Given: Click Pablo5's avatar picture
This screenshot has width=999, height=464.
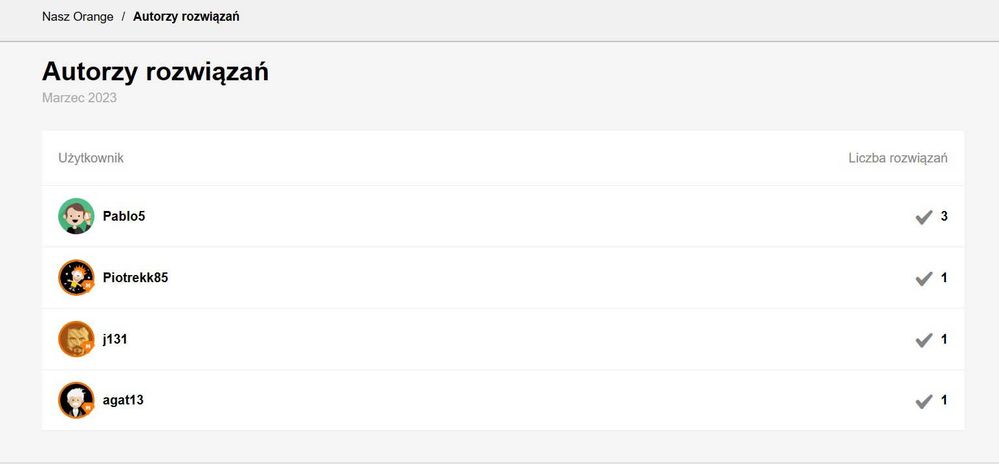Looking at the screenshot, I should coord(76,216).
